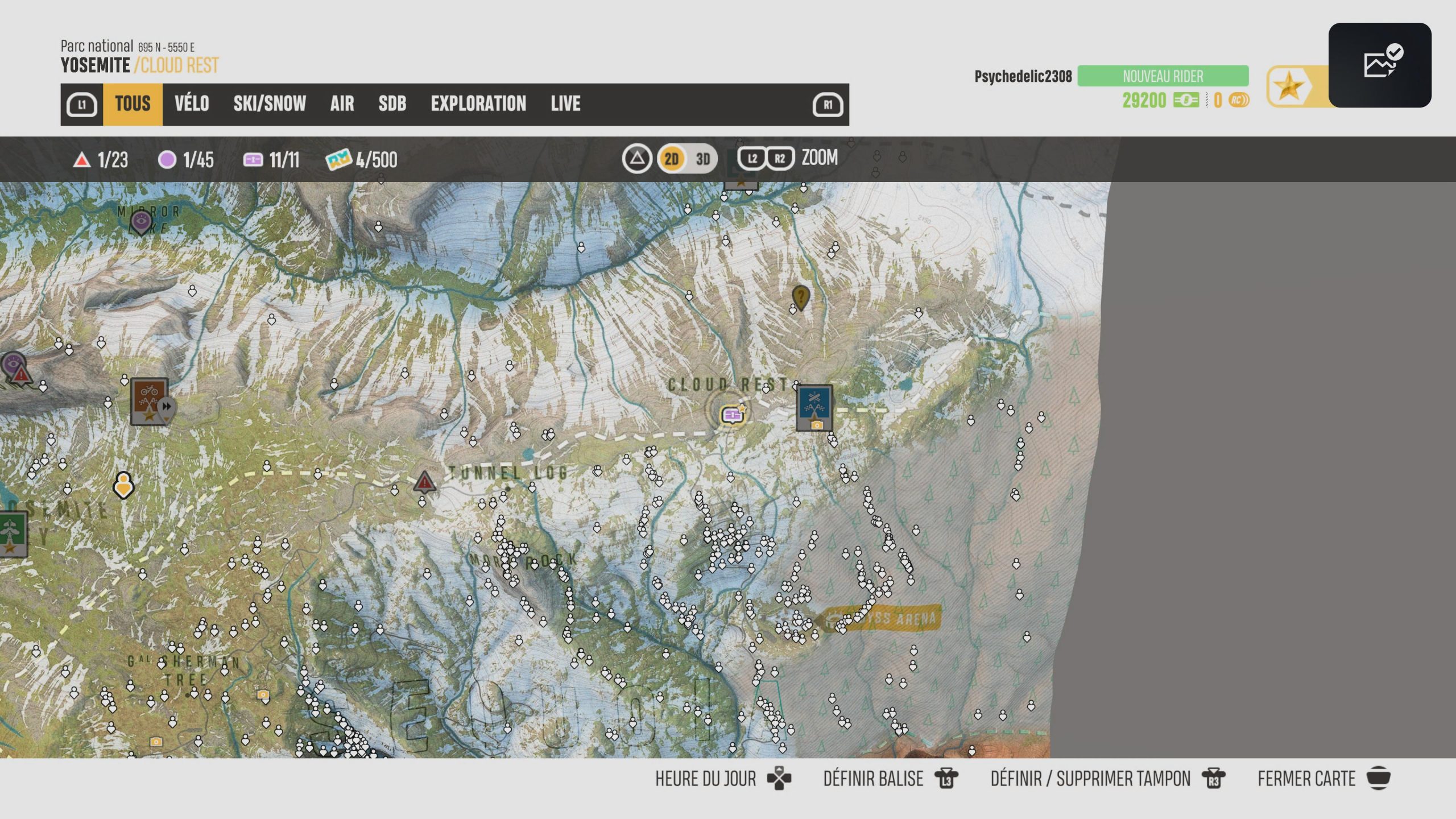Switch to the VÉLO tab
This screenshot has width=1456, height=819.
point(192,104)
